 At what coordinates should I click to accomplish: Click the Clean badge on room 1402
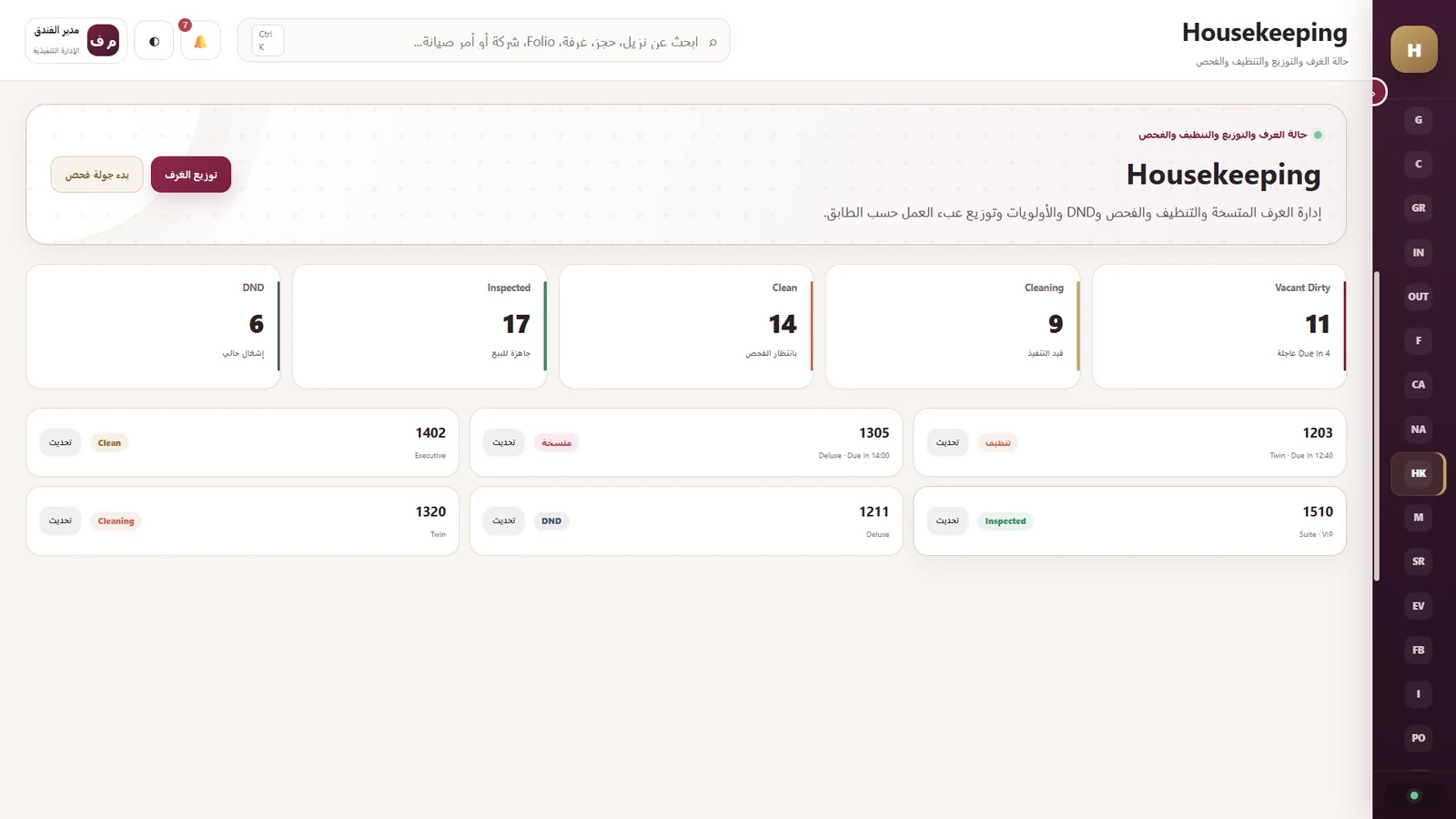pyautogui.click(x=109, y=443)
